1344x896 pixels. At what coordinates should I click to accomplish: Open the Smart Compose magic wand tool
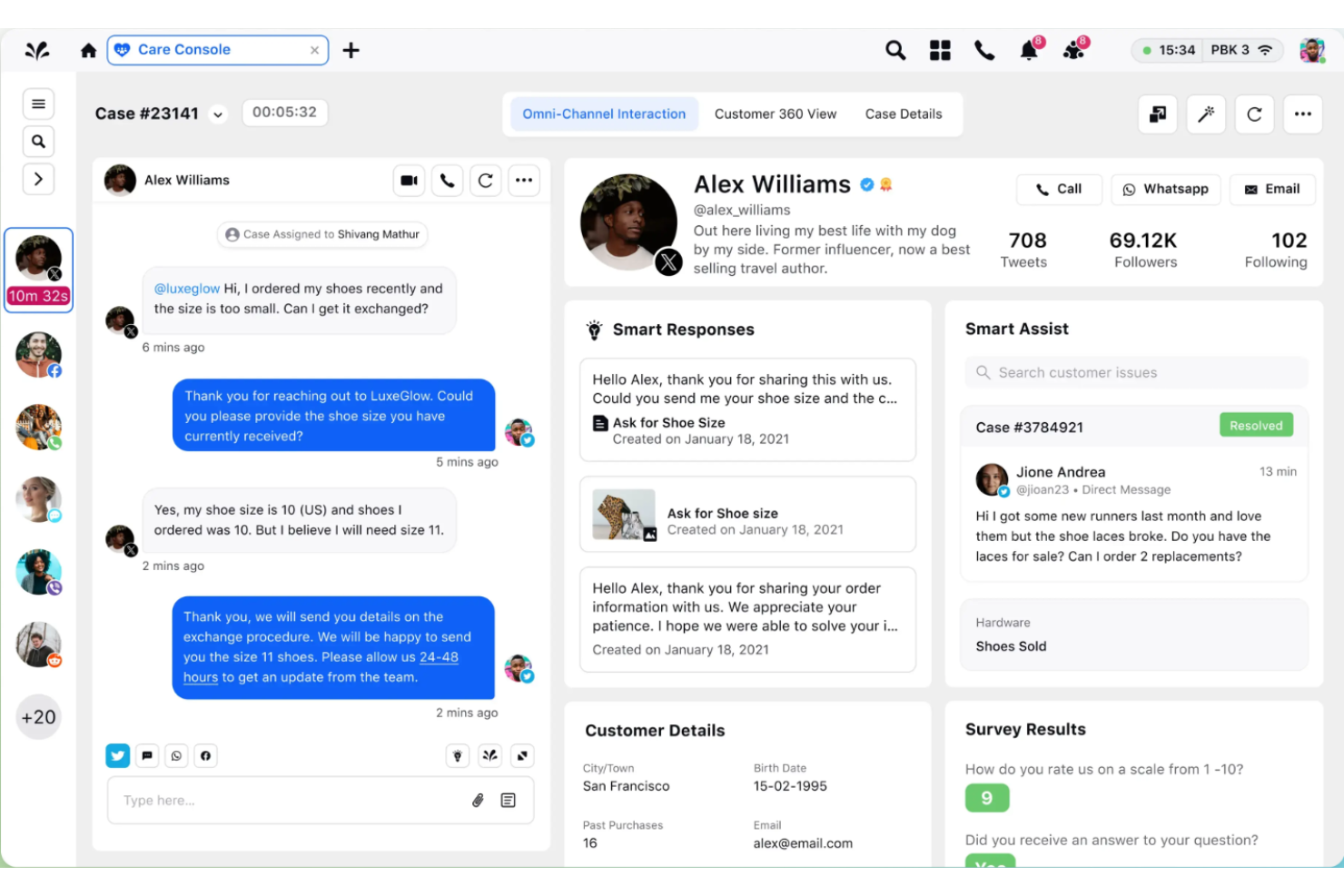click(1205, 114)
